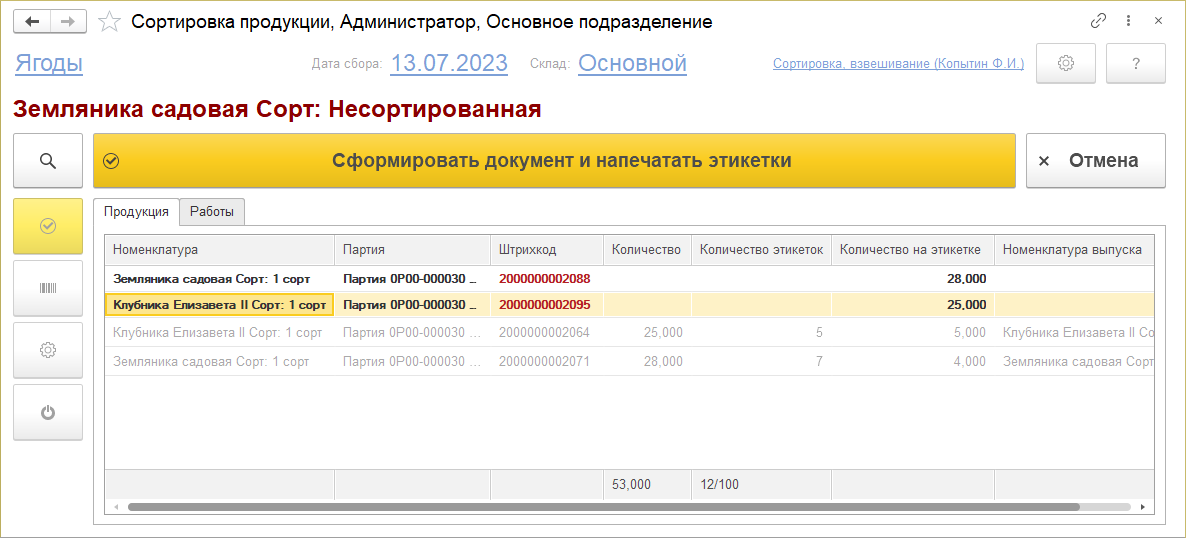The height and width of the screenshot is (538, 1186).
Task: Switch to the Продукция tab
Action: tap(136, 212)
